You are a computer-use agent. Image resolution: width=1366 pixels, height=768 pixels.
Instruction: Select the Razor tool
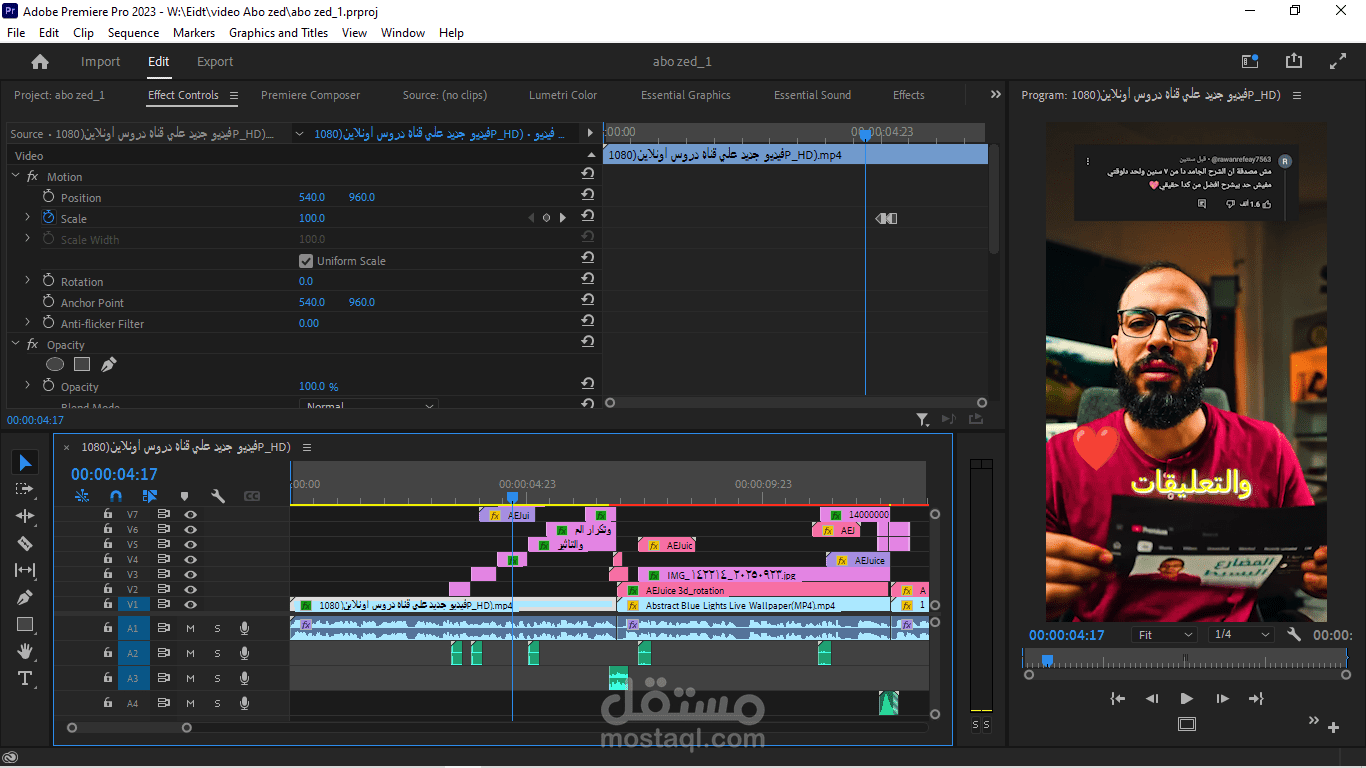coord(26,543)
